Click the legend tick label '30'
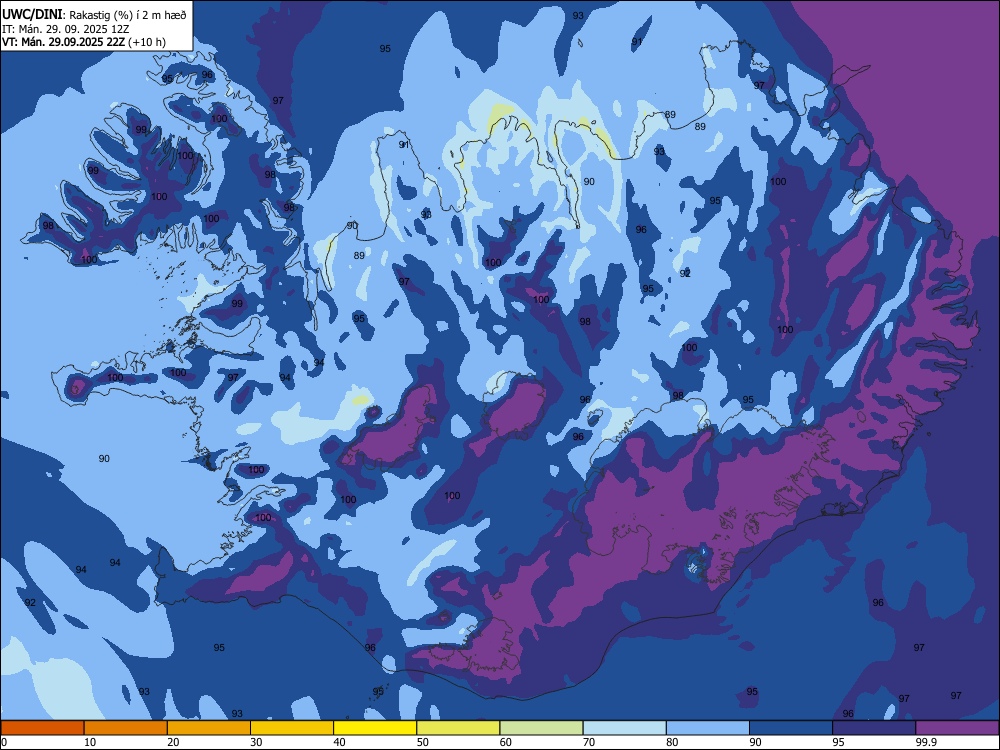 pyautogui.click(x=256, y=742)
